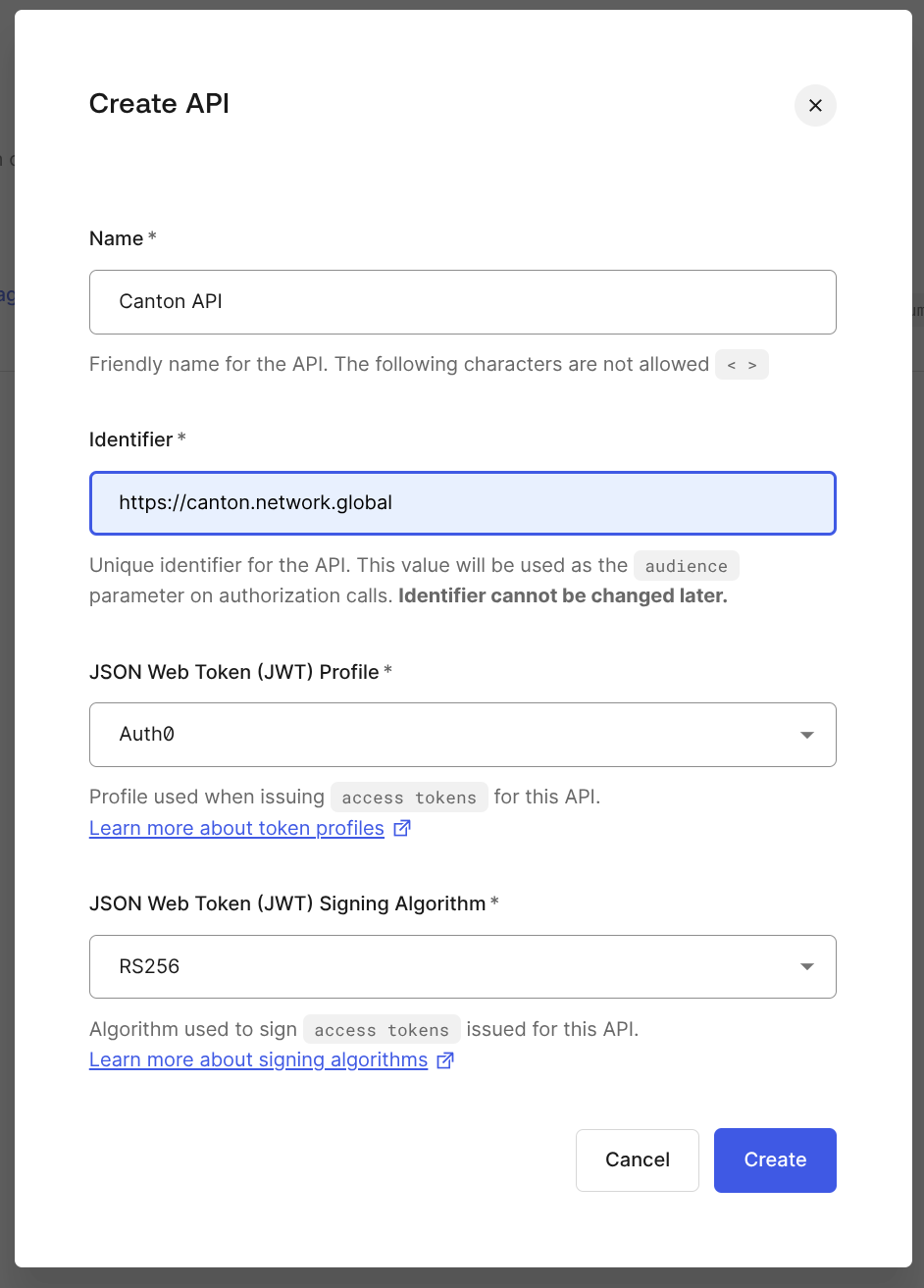This screenshot has height=1288, width=924.
Task: Expand the JWT Profile dropdown arrow
Action: (x=806, y=735)
